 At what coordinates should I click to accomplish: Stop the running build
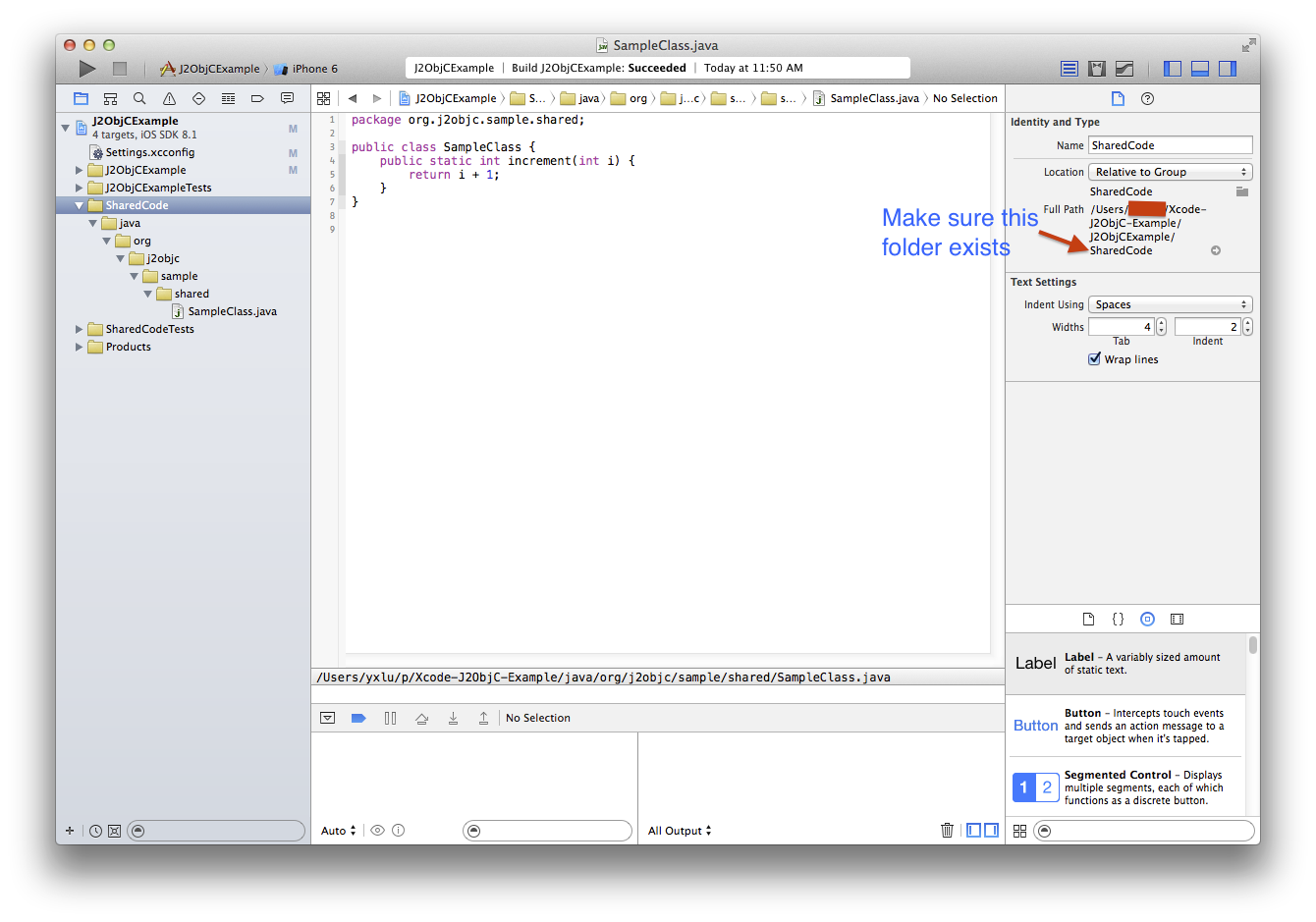pos(120,69)
